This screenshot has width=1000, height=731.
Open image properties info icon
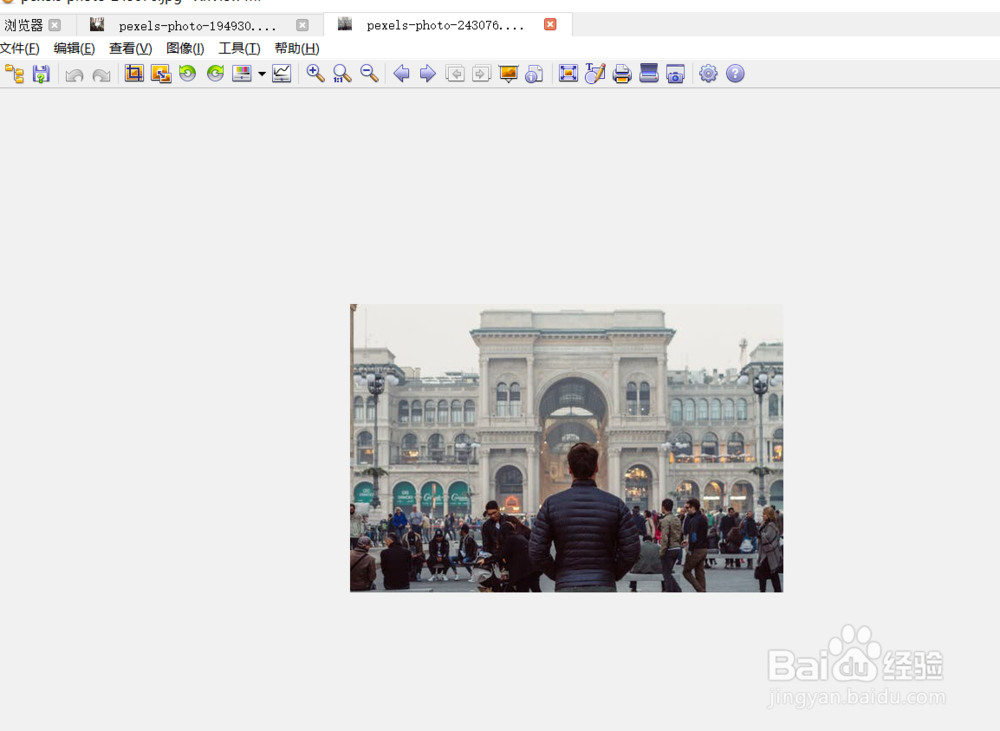click(x=534, y=74)
